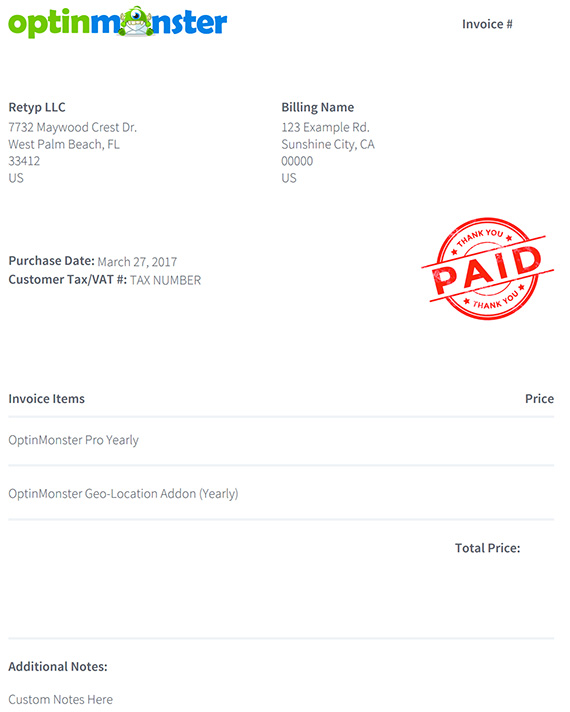Select the Retyp LLC company name
570x712 pixels.
click(37, 107)
